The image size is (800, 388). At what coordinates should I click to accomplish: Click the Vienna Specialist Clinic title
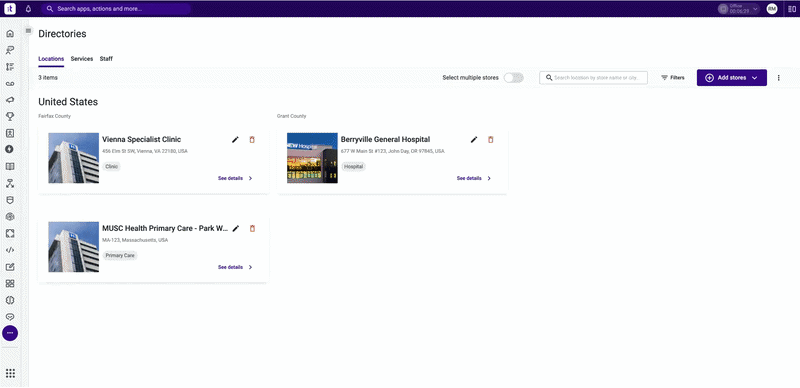pyautogui.click(x=141, y=139)
